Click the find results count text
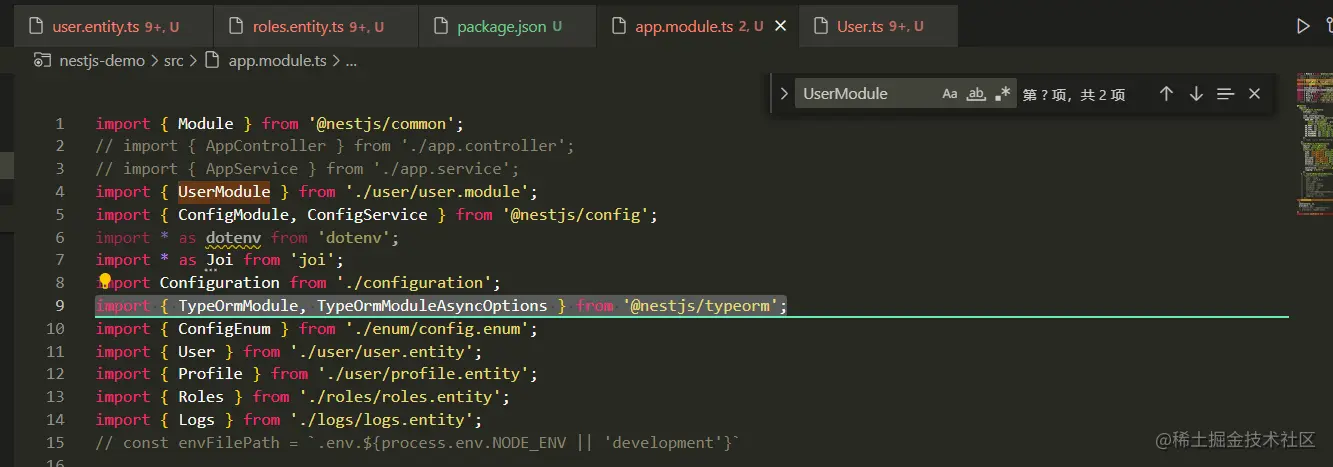The width and height of the screenshot is (1333, 467). point(1074,95)
